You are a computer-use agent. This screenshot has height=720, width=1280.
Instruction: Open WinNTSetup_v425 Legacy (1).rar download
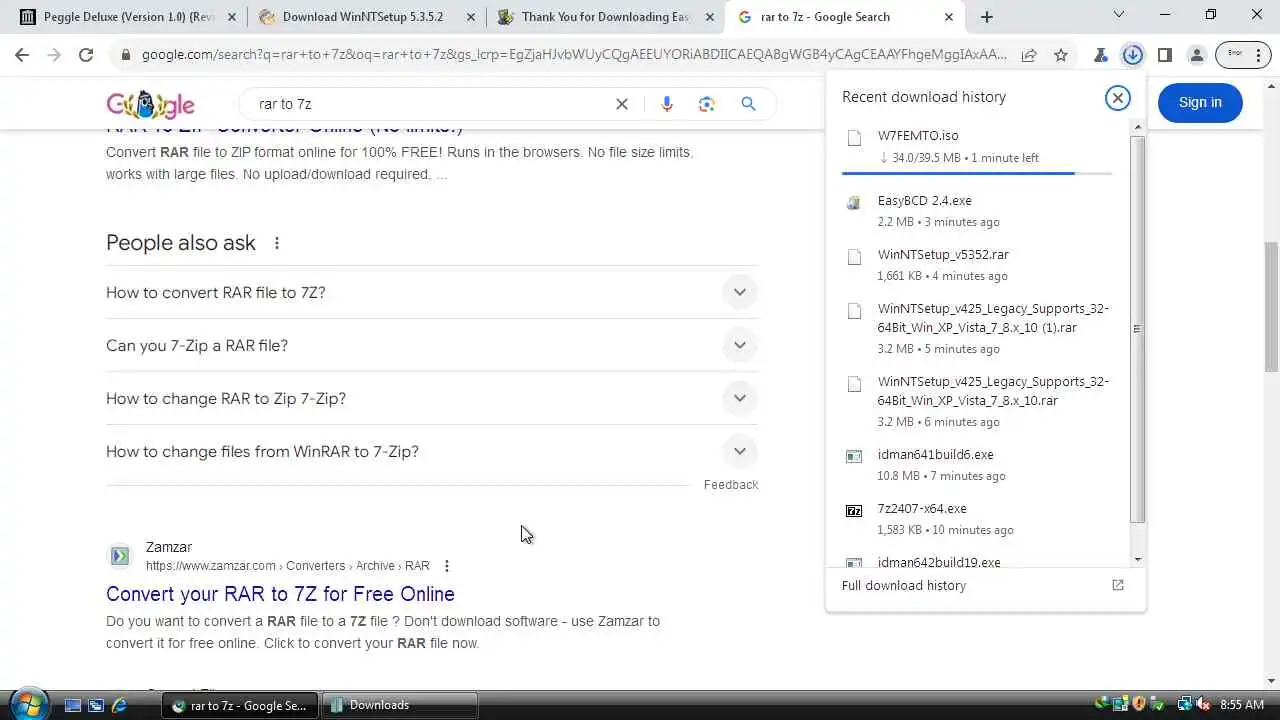coord(993,318)
